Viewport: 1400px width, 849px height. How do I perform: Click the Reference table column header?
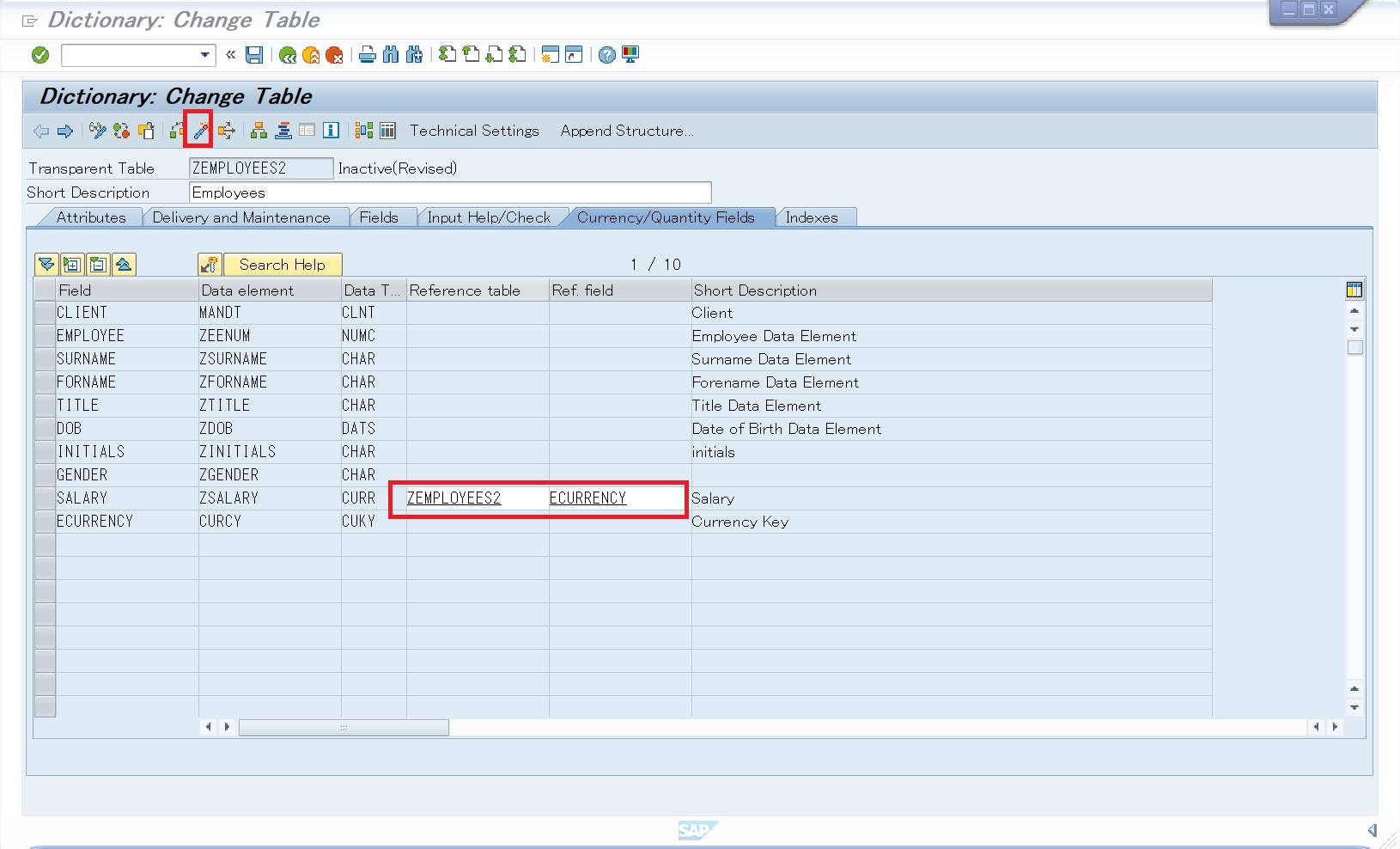pyautogui.click(x=478, y=290)
